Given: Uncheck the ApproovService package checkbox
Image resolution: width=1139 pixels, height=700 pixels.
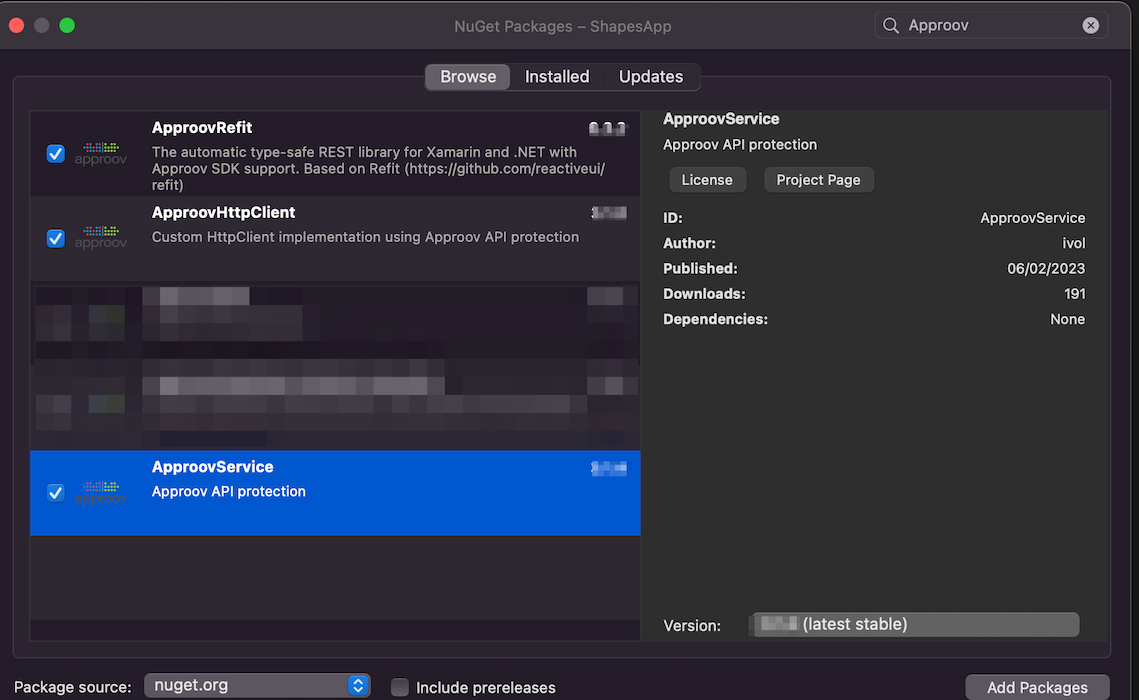Looking at the screenshot, I should (x=55, y=493).
